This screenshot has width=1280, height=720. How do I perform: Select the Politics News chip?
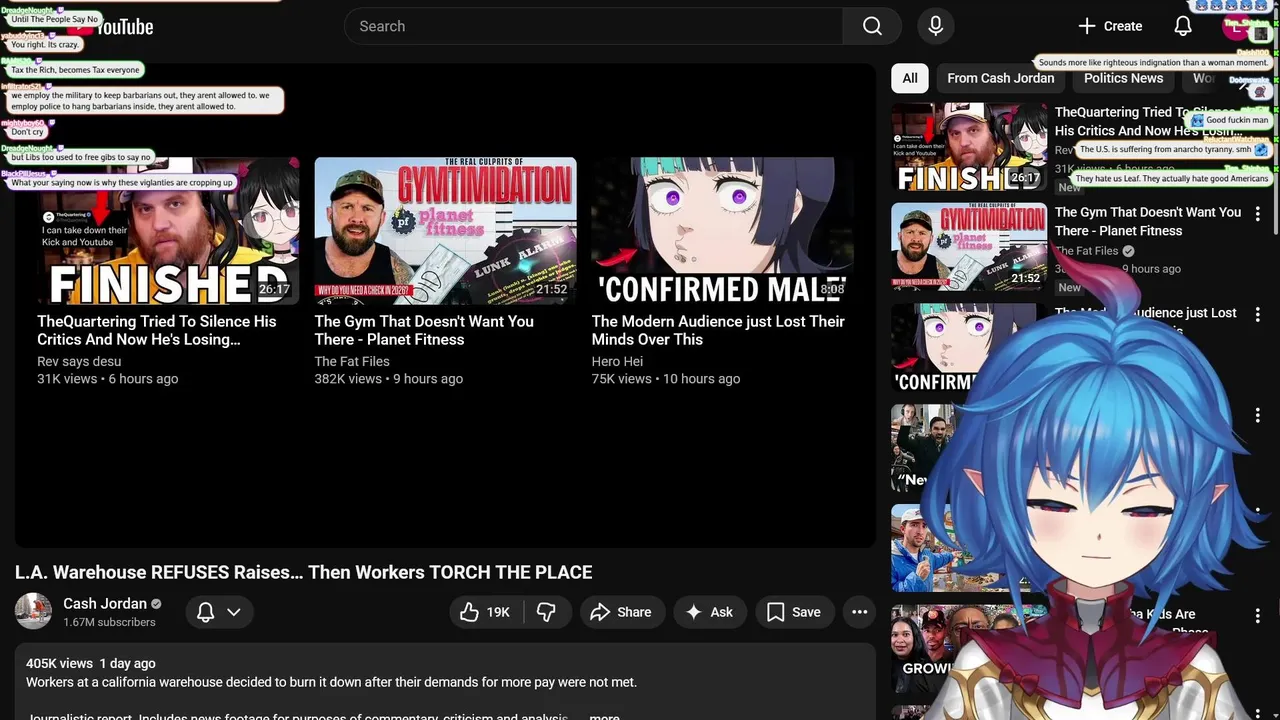[1123, 78]
